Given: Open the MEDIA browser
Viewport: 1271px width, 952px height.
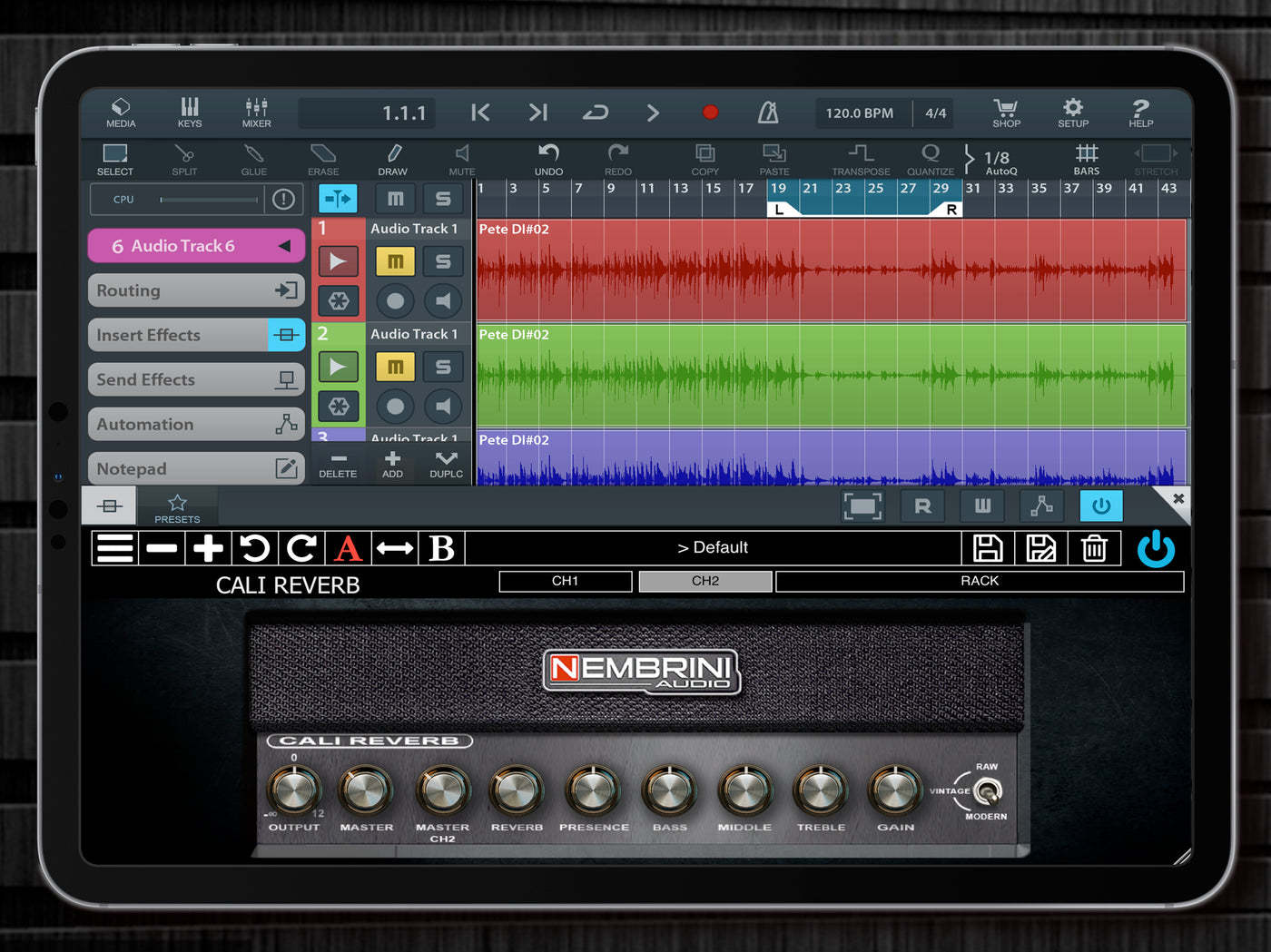Looking at the screenshot, I should [x=121, y=113].
